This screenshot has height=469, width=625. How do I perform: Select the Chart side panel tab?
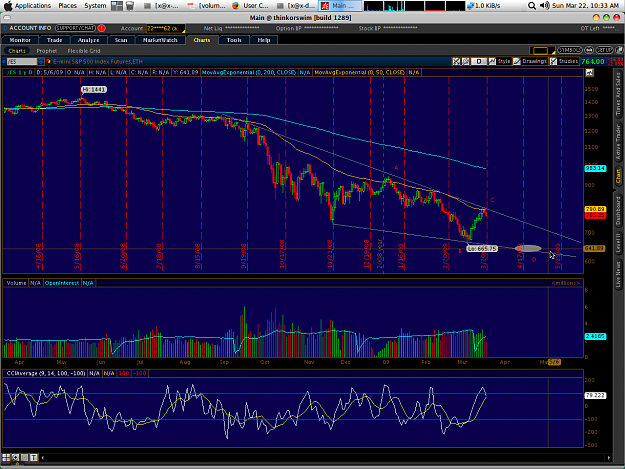tap(618, 176)
